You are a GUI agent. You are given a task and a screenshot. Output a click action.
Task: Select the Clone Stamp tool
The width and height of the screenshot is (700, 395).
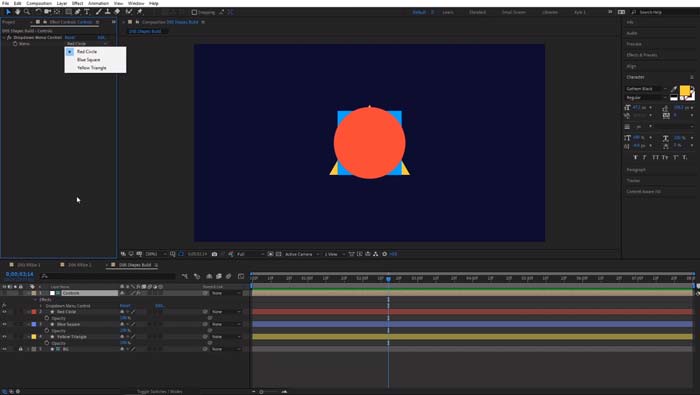point(108,12)
